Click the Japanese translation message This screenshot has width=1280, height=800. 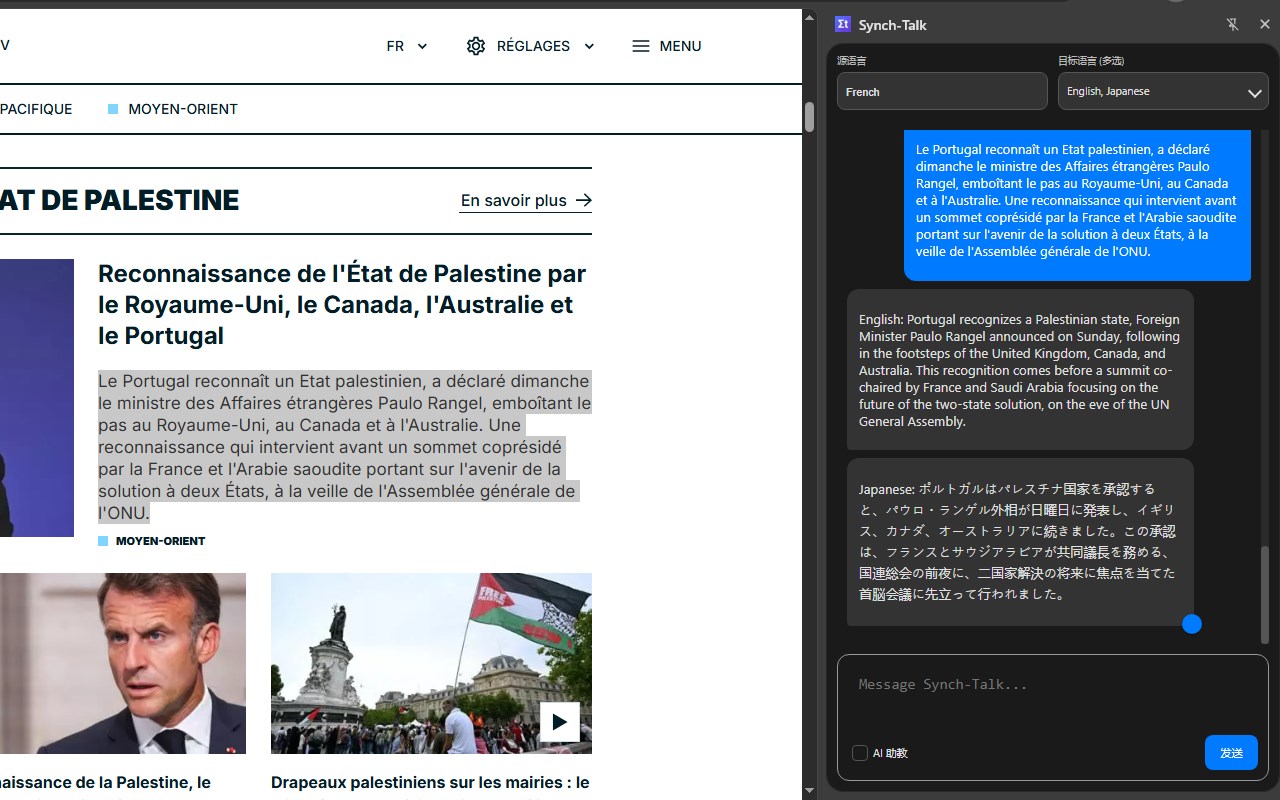click(x=1020, y=542)
